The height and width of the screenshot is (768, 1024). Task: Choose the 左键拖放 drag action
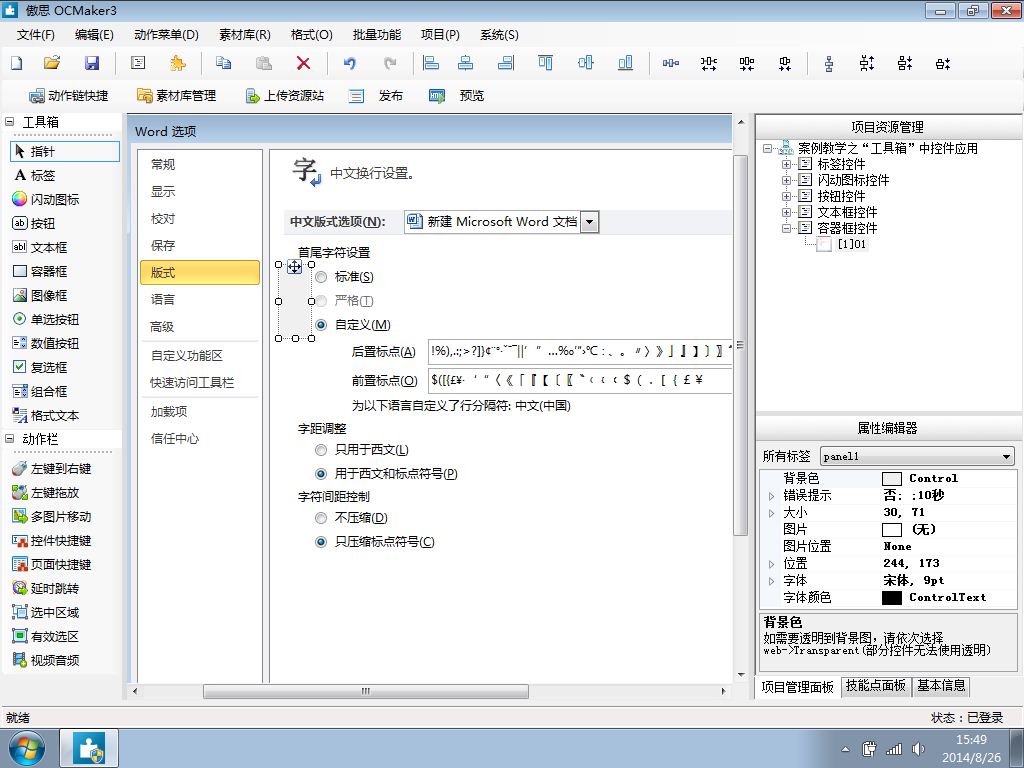click(x=46, y=493)
